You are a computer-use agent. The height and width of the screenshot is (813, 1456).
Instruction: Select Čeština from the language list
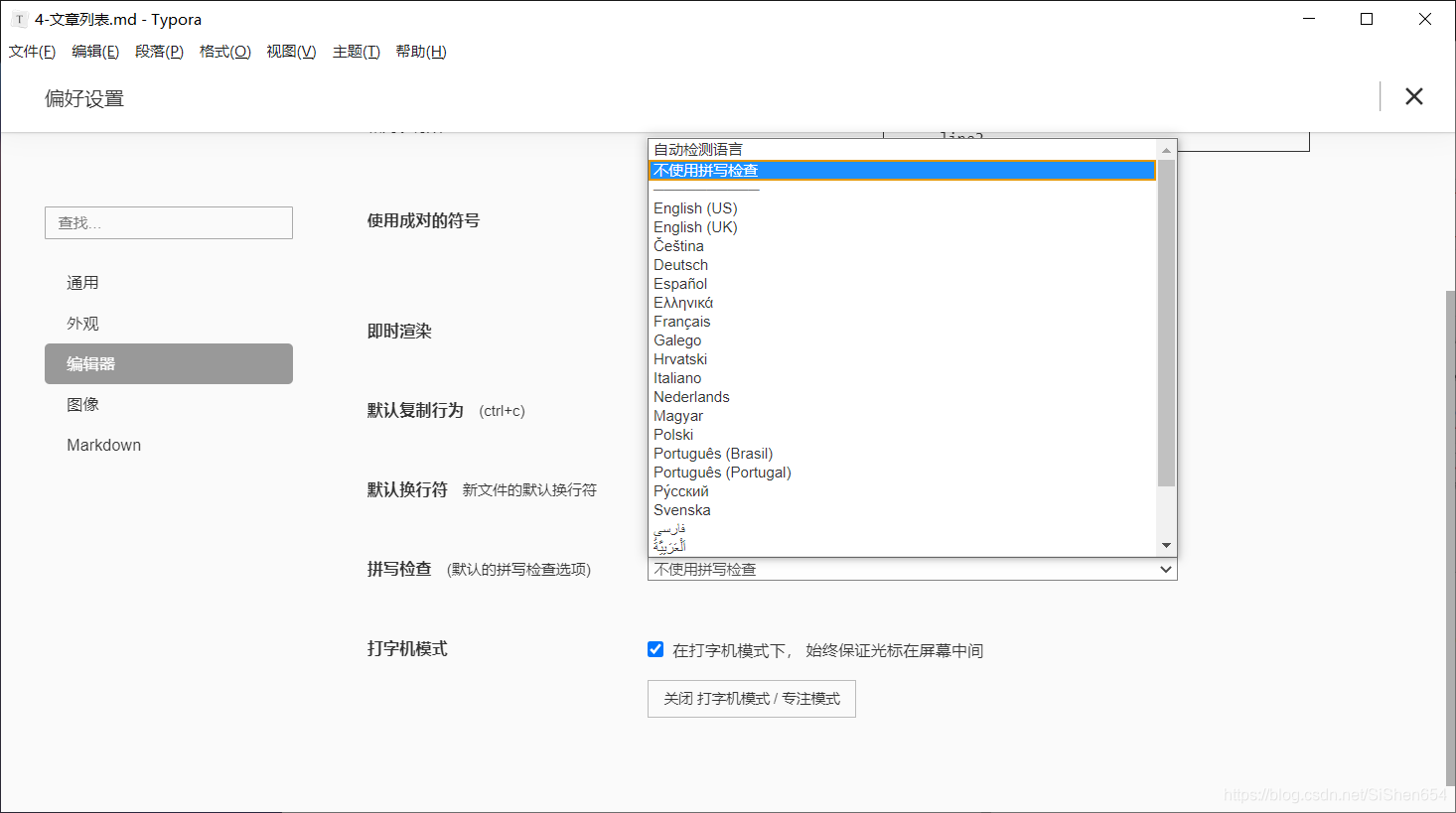click(x=903, y=246)
